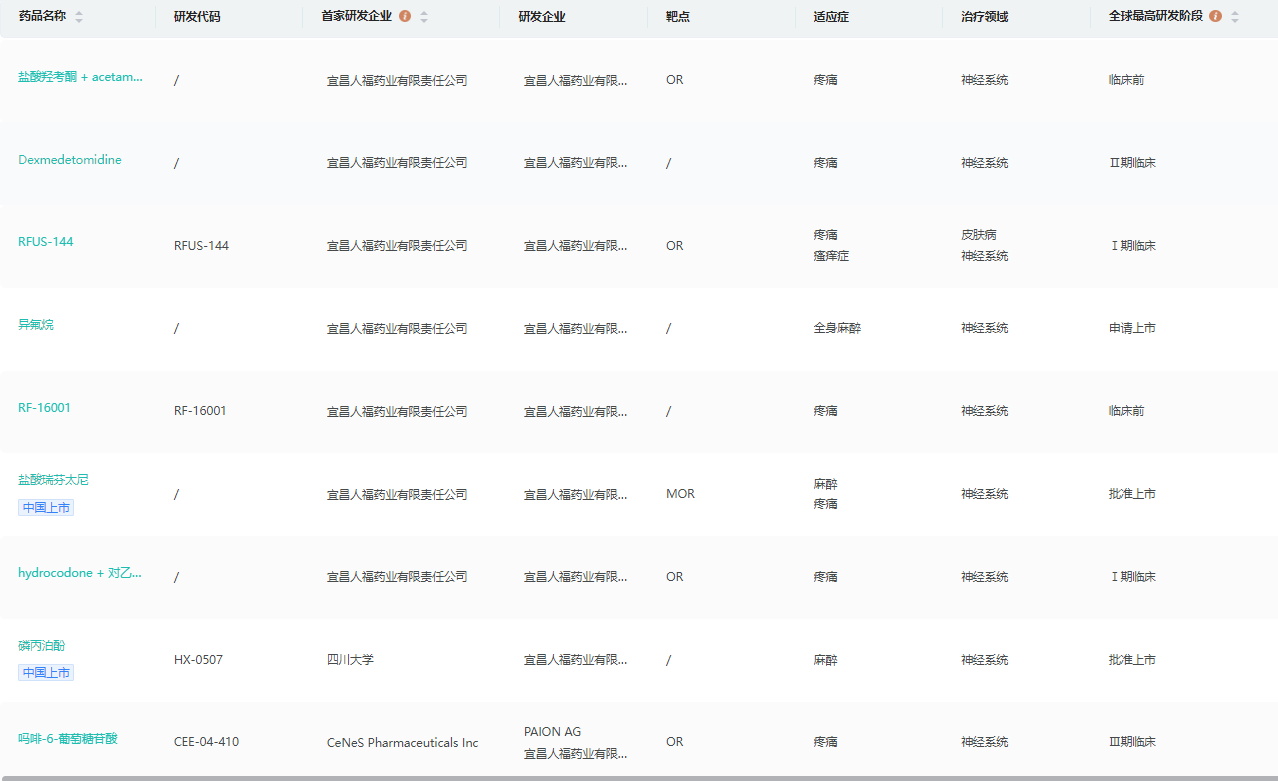This screenshot has height=781, width=1278.
Task: Select OR target in 吗啡-6-葡萄糖苷酸 row
Action: point(675,742)
